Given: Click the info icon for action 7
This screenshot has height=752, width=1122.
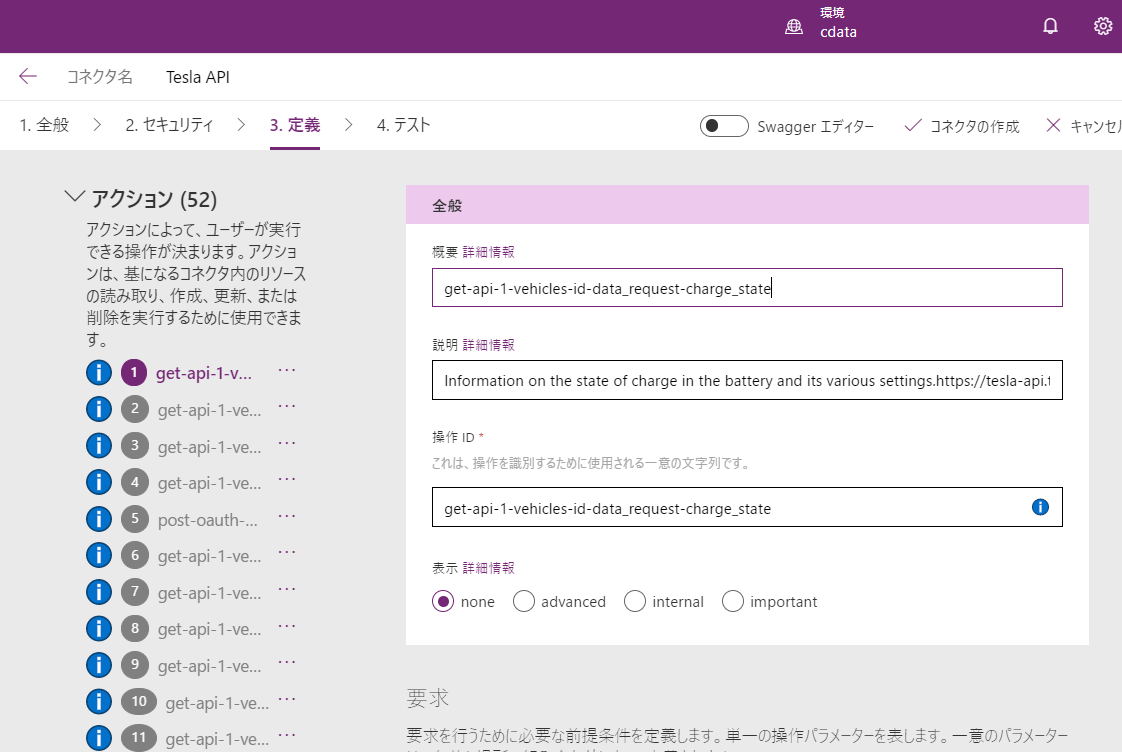Looking at the screenshot, I should 99,592.
